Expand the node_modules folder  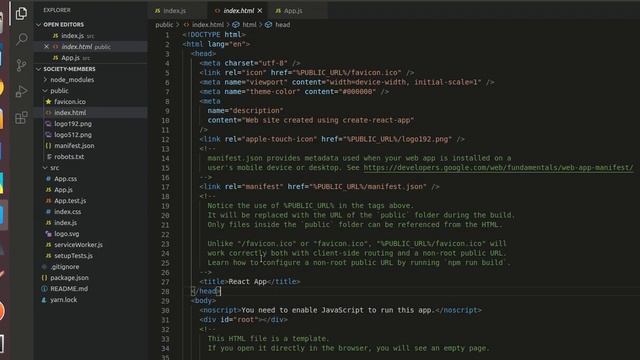click(72, 80)
